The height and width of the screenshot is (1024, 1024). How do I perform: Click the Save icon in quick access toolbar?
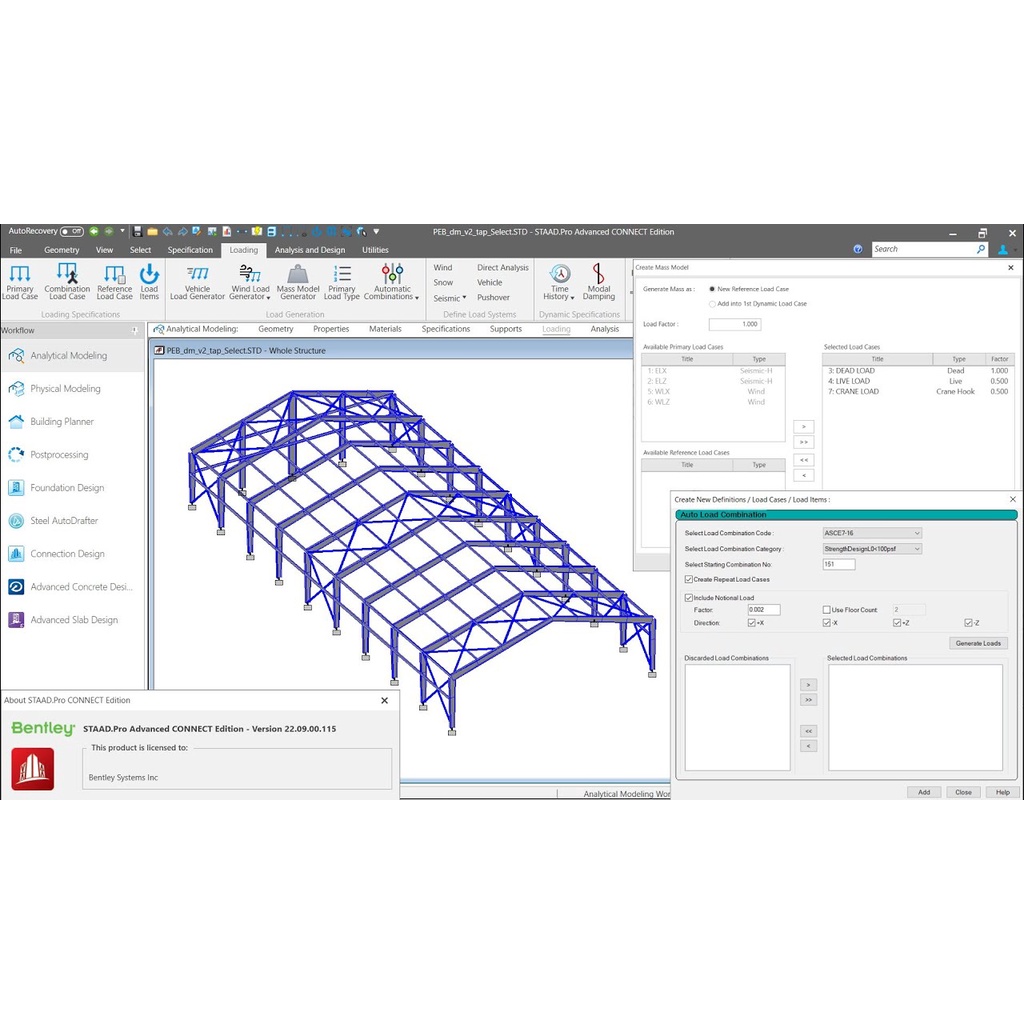coord(137,231)
